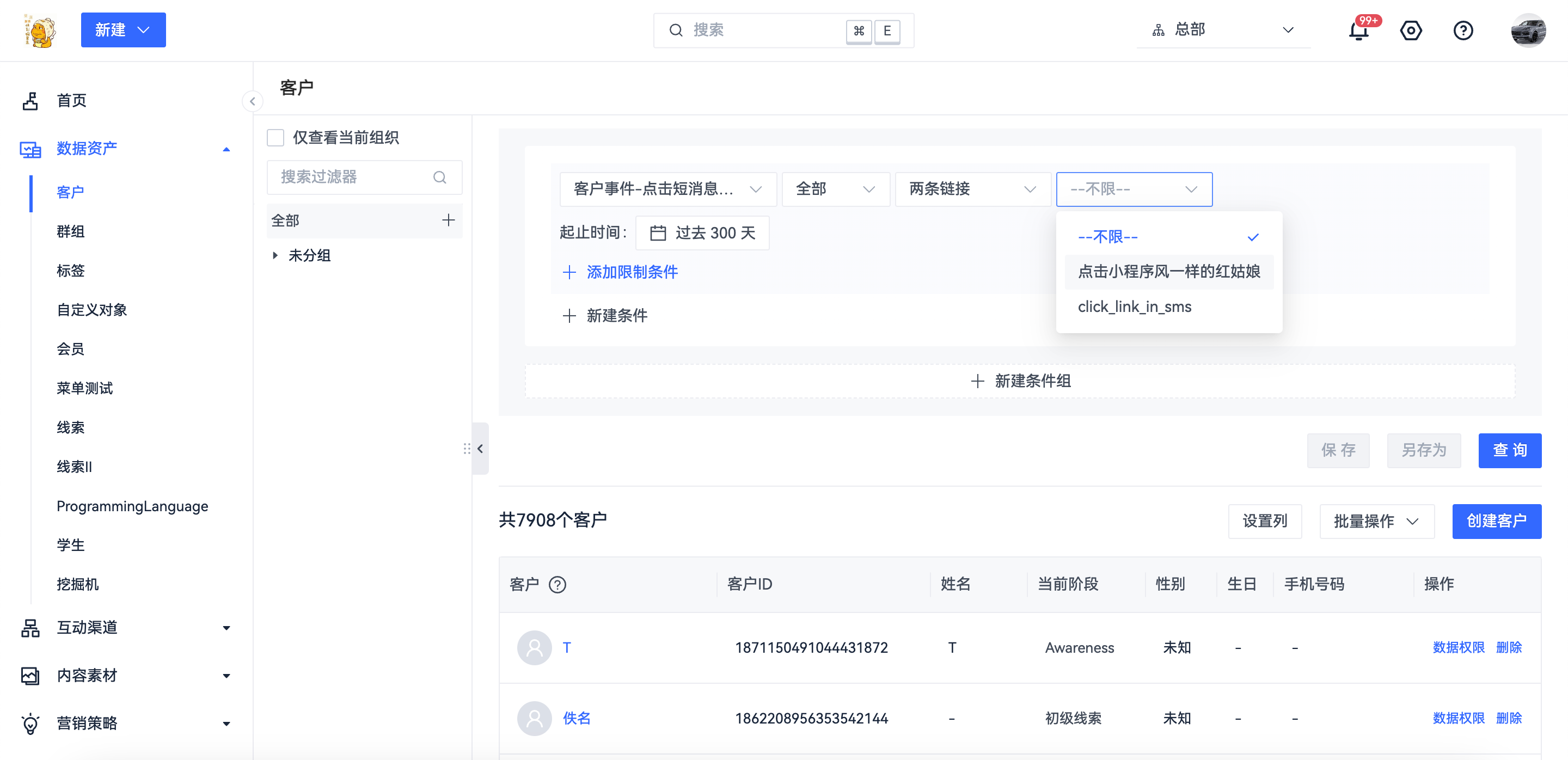This screenshot has width=1568, height=760.
Task: Focus the 搜索过滤器 input field
Action: (364, 177)
